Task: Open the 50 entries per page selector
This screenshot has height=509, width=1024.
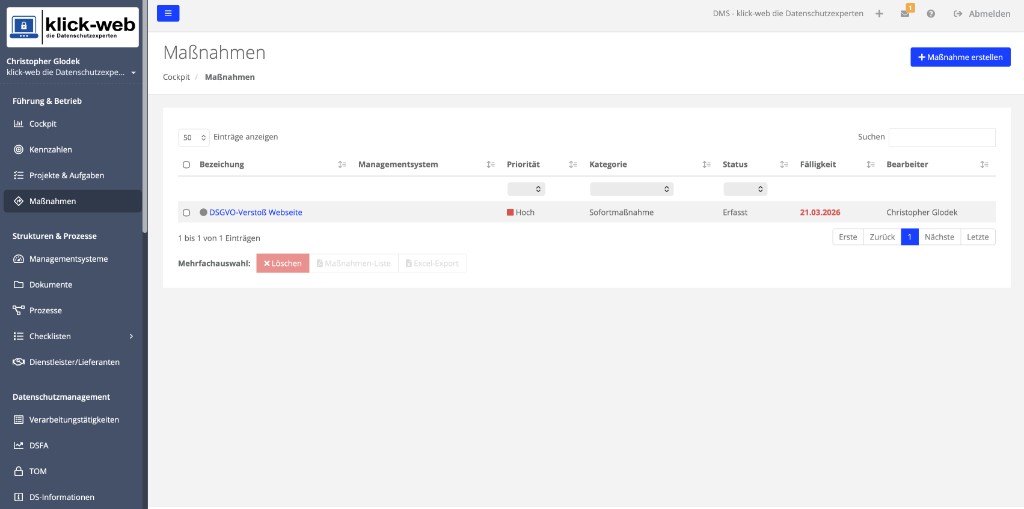Action: click(x=194, y=138)
